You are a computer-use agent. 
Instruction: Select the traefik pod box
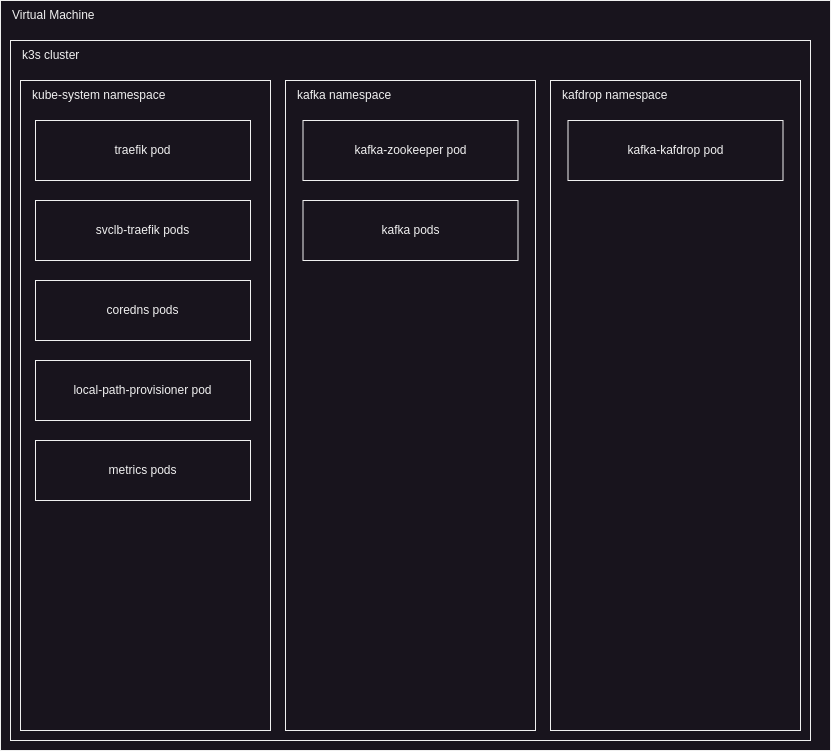[143, 151]
